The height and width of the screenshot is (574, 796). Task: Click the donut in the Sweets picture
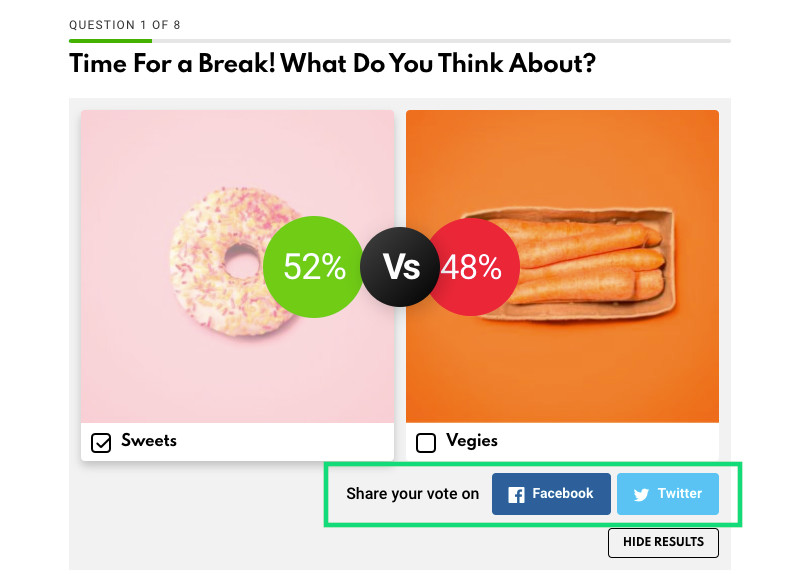click(228, 262)
